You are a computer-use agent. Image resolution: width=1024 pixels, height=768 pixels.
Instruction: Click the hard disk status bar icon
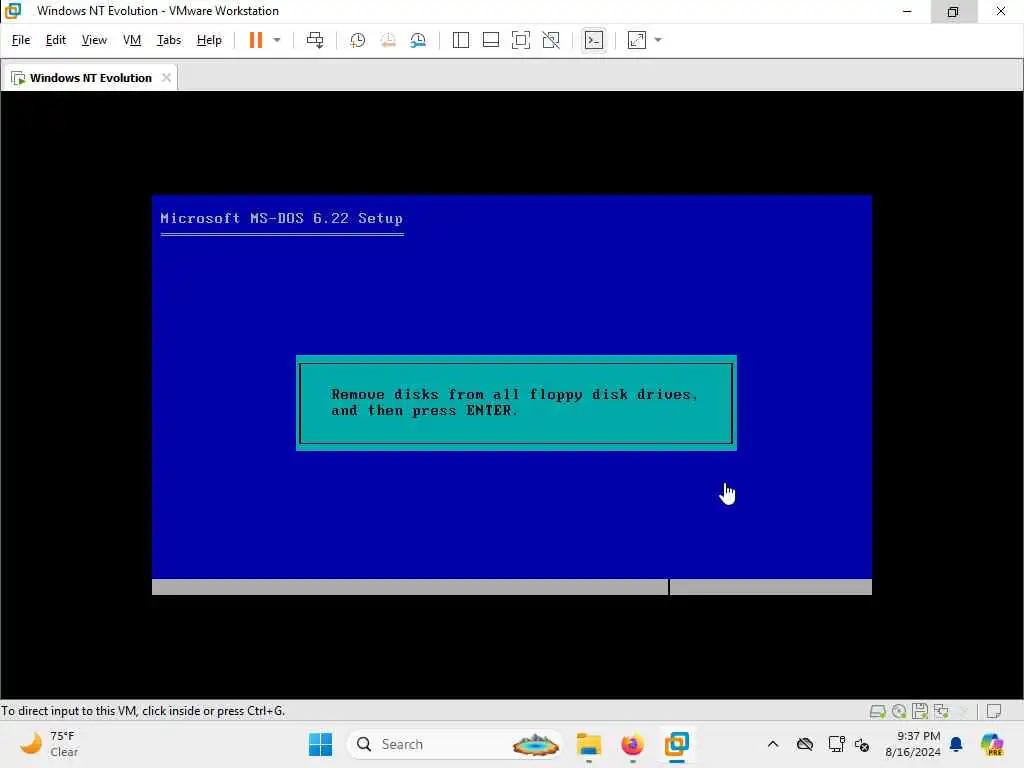coord(877,711)
